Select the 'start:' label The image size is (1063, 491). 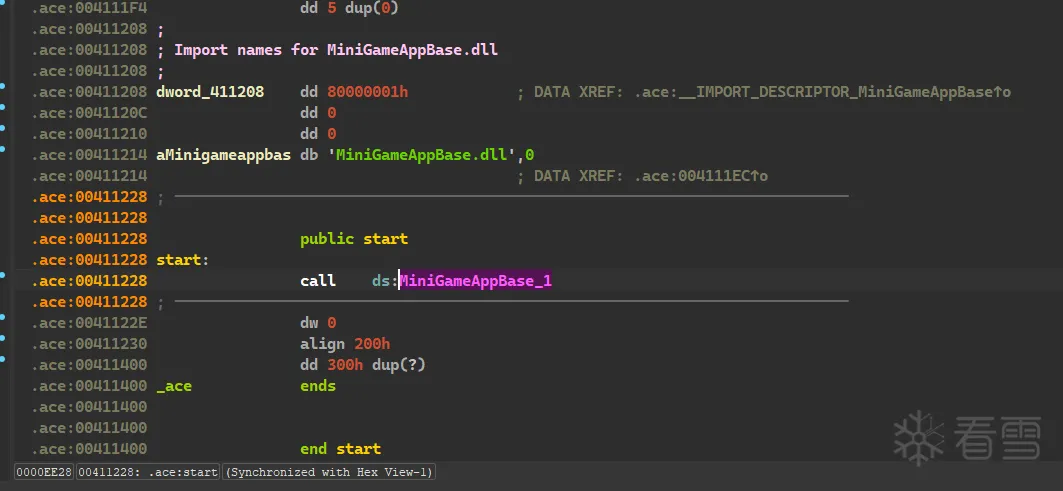click(x=183, y=260)
